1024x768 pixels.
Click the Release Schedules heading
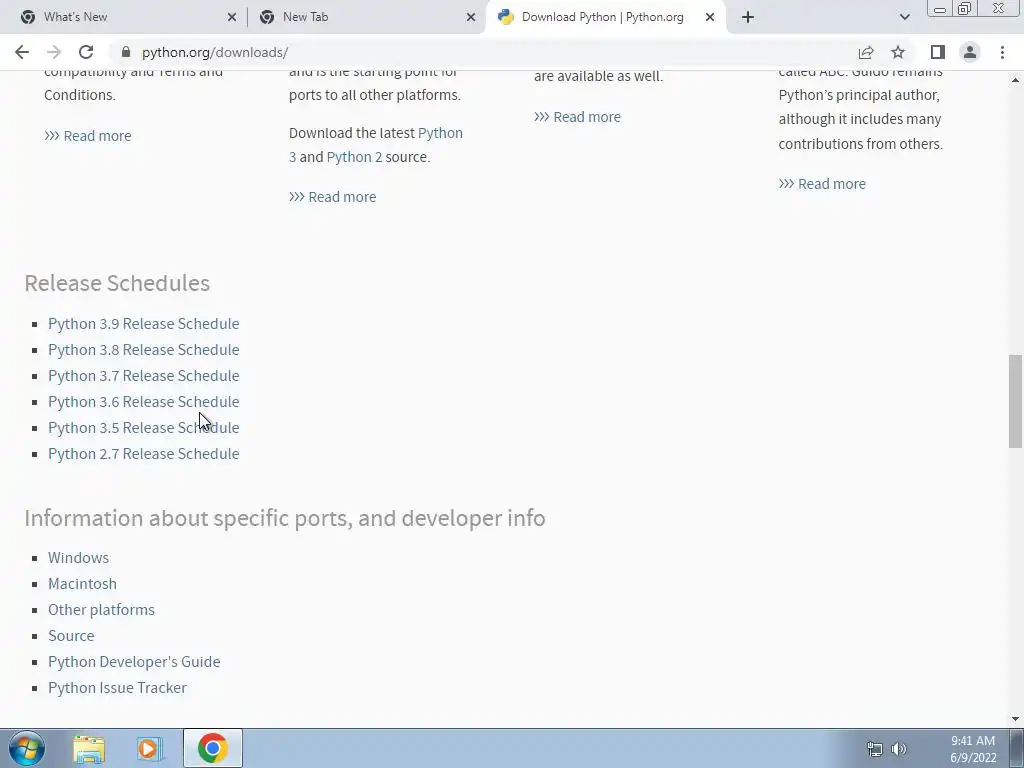117,283
